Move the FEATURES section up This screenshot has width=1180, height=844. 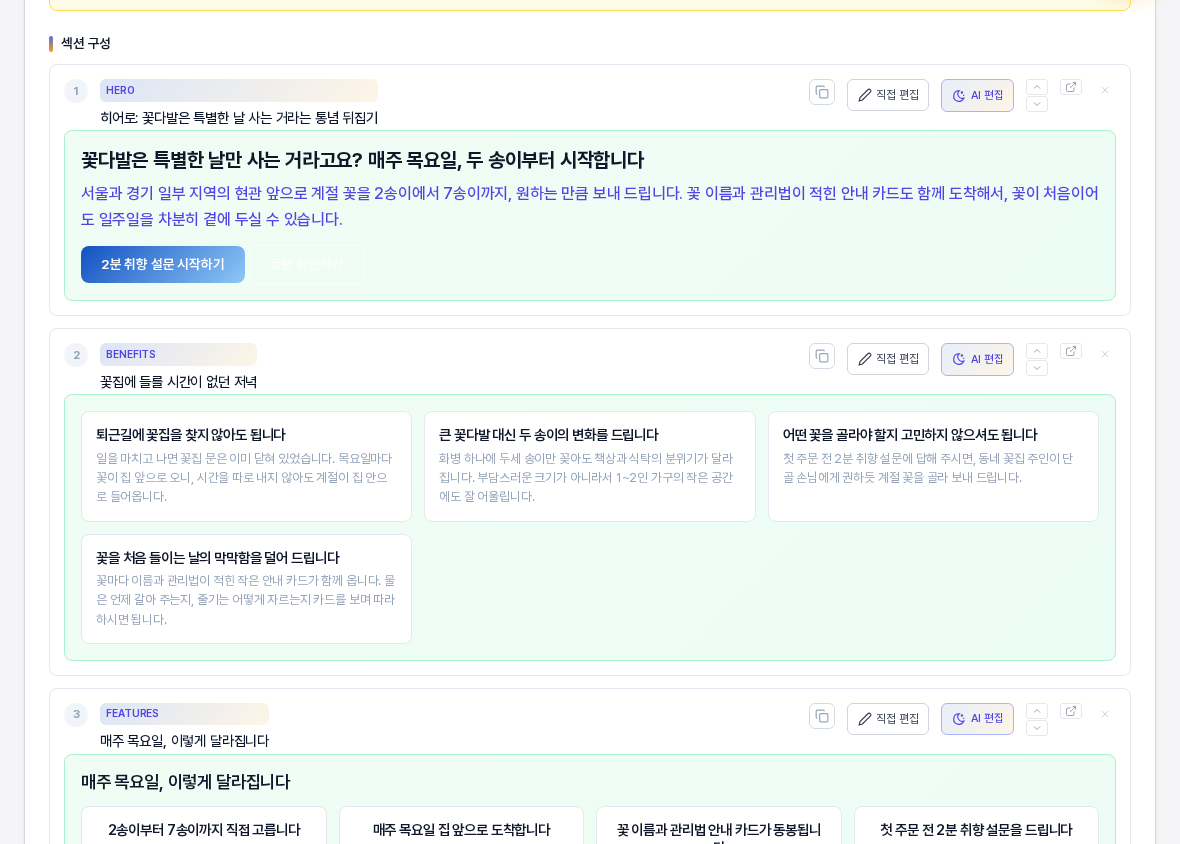pyautogui.click(x=1037, y=711)
